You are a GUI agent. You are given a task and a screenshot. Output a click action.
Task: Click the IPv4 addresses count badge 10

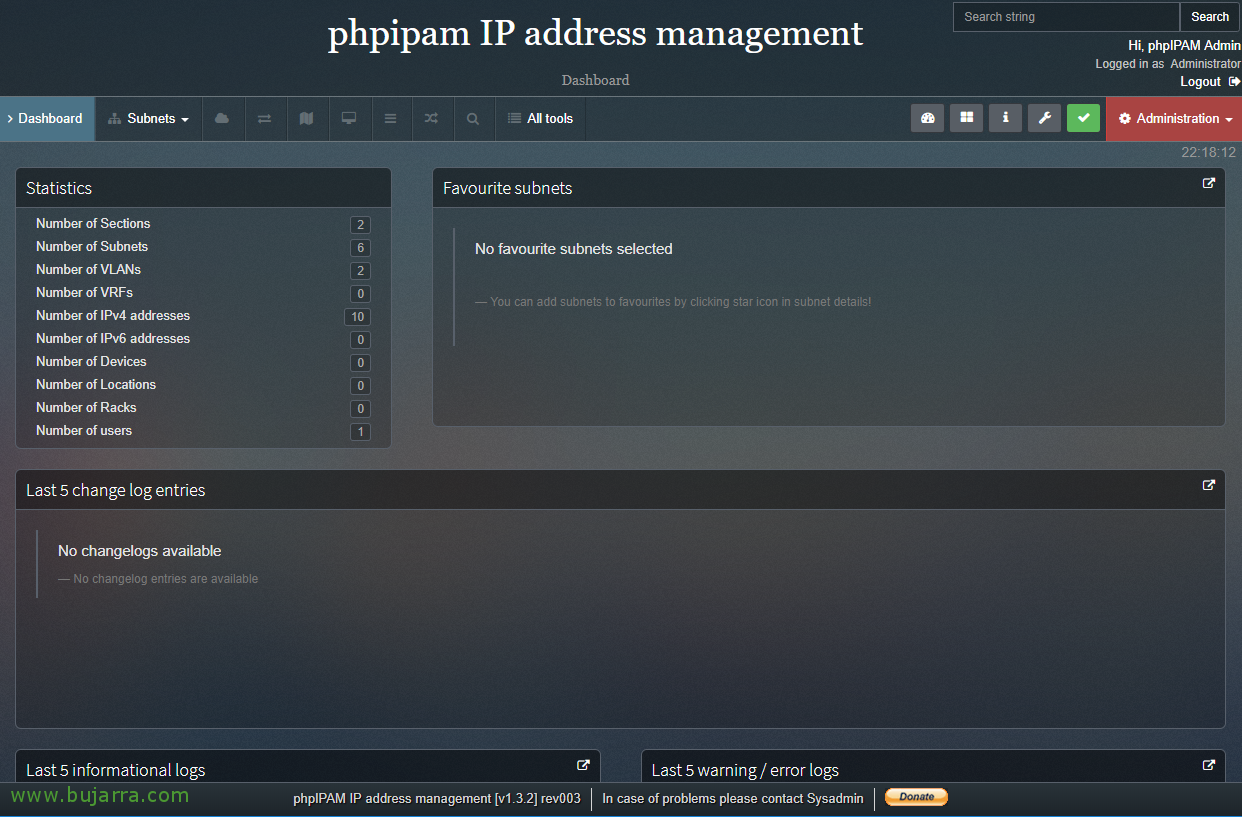click(357, 317)
